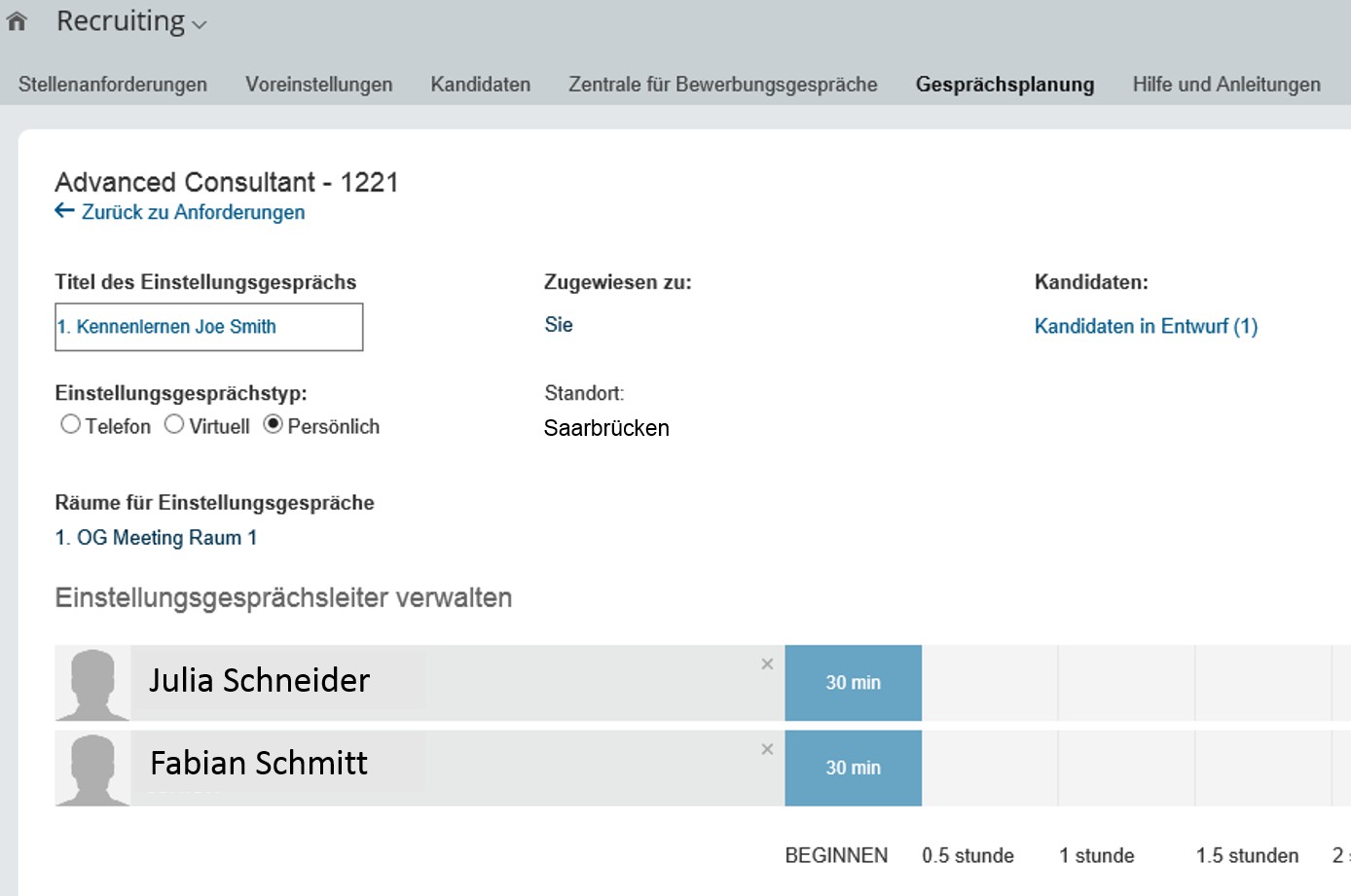The width and height of the screenshot is (1351, 896).
Task: Open the 1. OG Meeting Raum 1 link
Action: pos(157,538)
